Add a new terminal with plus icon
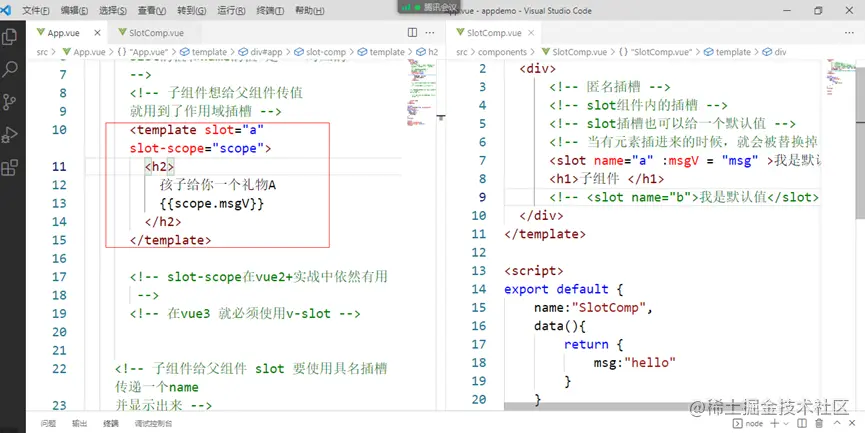865x433 pixels. (775, 423)
